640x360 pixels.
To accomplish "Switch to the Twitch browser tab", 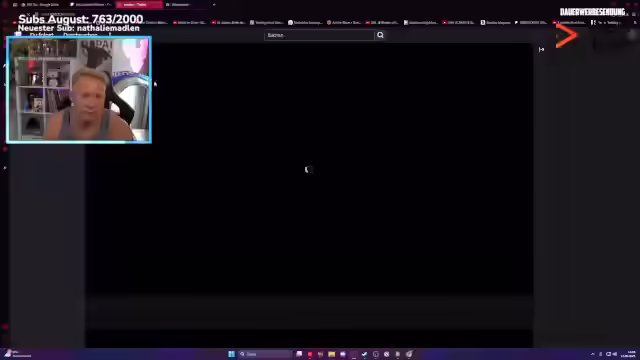I will 139,4.
